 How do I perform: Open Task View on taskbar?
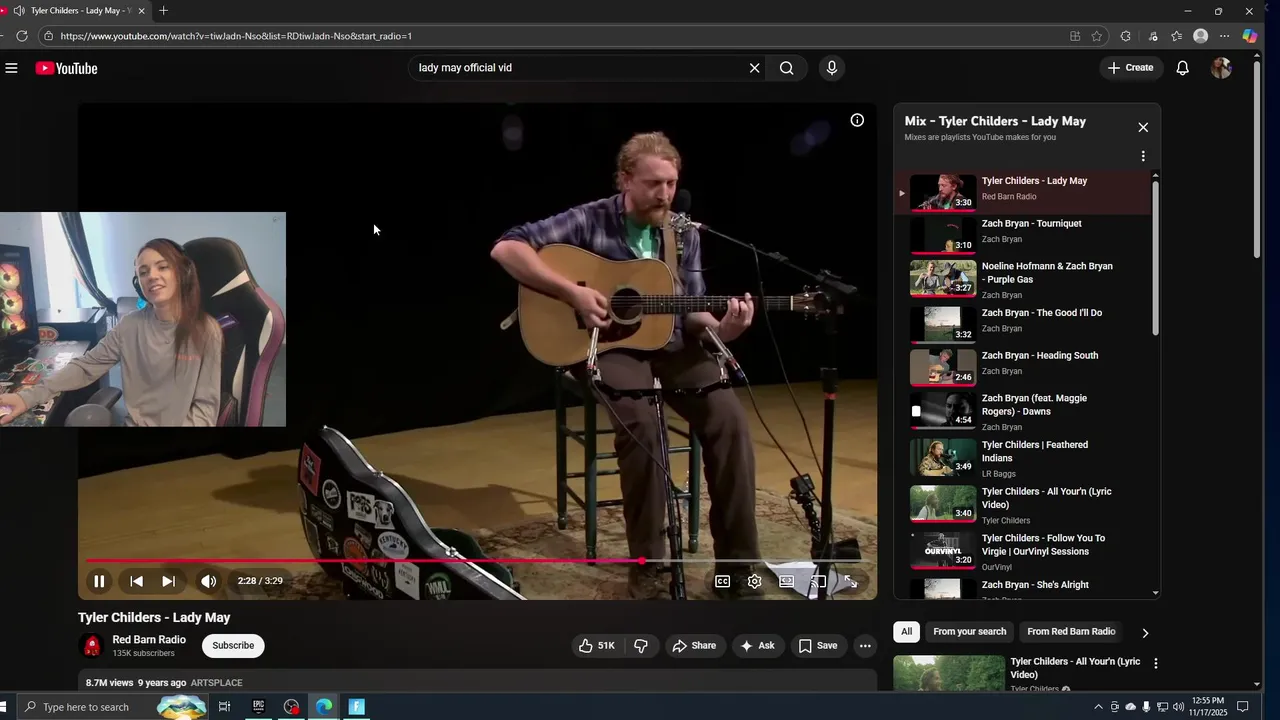point(224,707)
